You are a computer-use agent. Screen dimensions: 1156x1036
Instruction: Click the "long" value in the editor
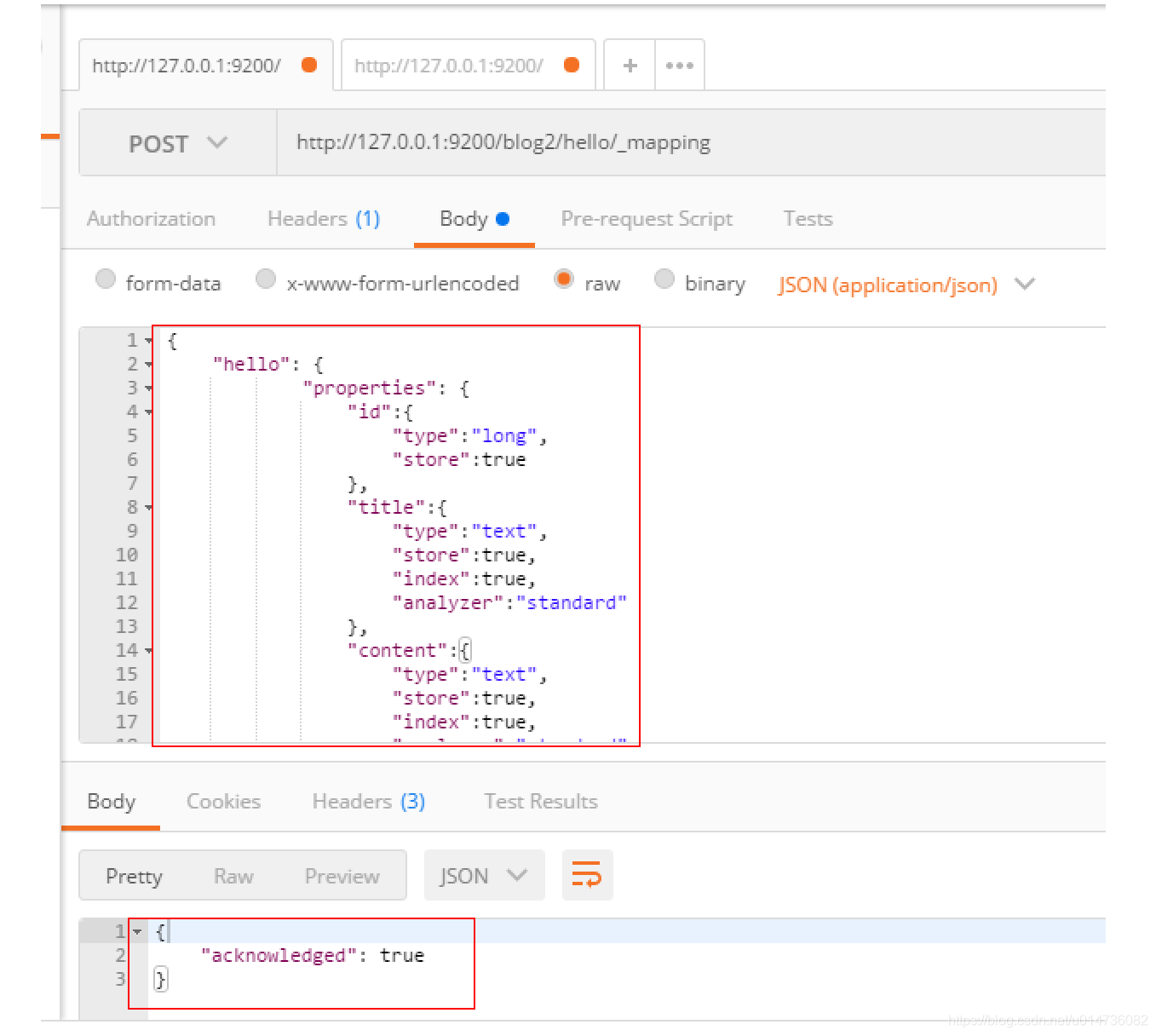[504, 436]
